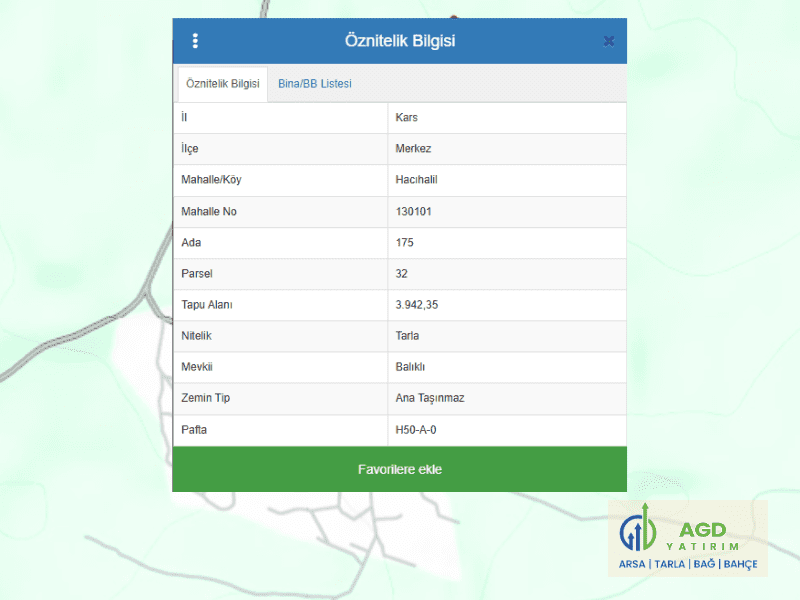Click the Hacıhalil Mahalle/Köy value
The width and height of the screenshot is (800, 600).
coord(417,180)
